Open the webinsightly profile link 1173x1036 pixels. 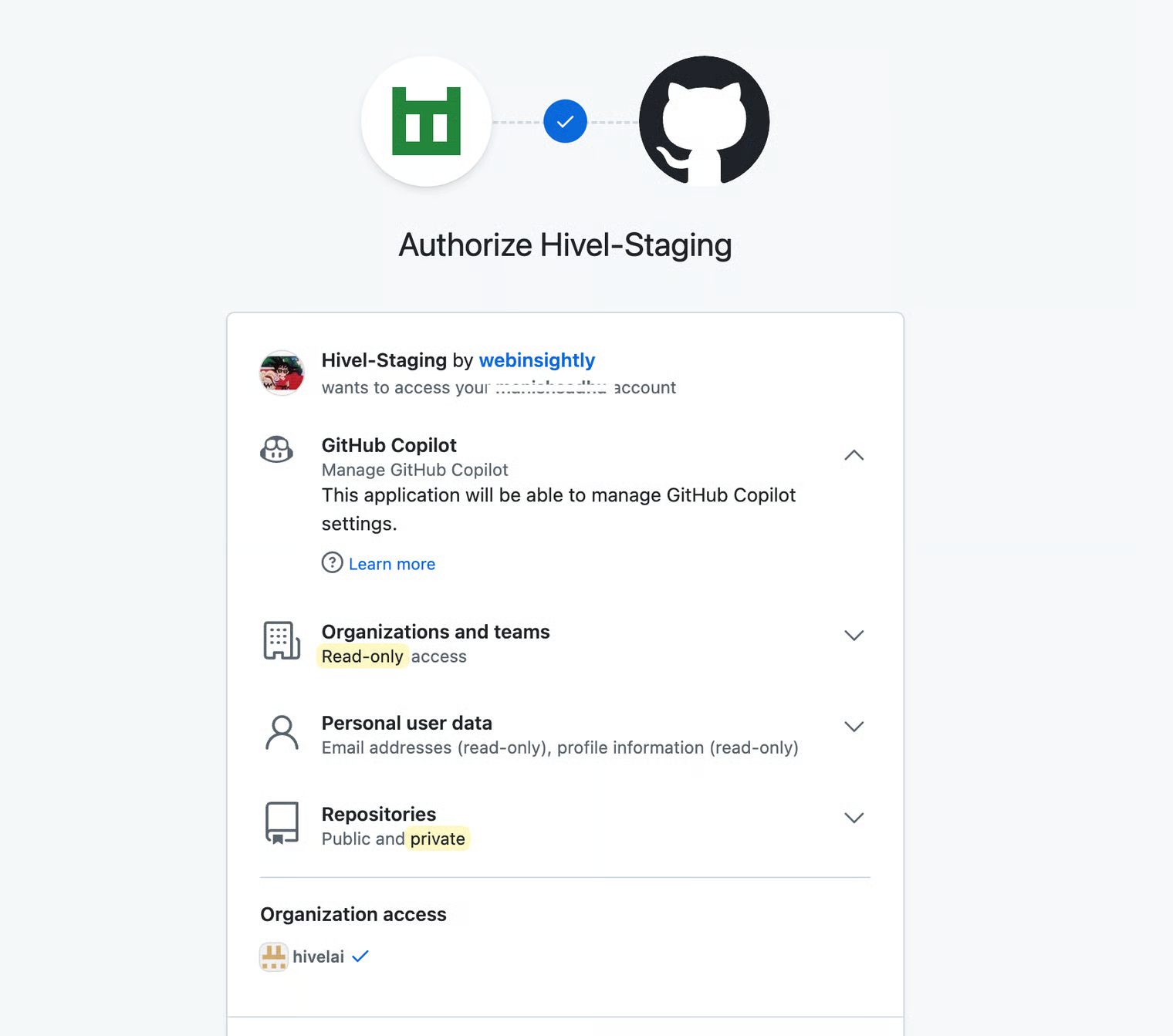(537, 360)
